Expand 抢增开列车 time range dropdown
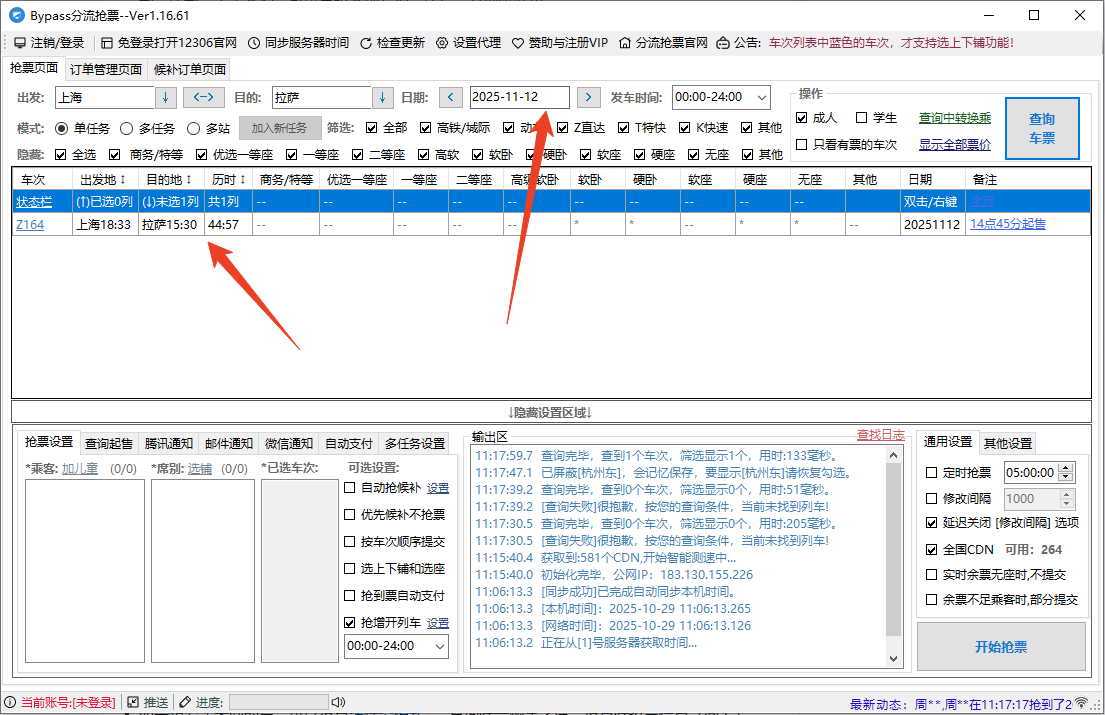The width and height of the screenshot is (1105, 715). [439, 646]
